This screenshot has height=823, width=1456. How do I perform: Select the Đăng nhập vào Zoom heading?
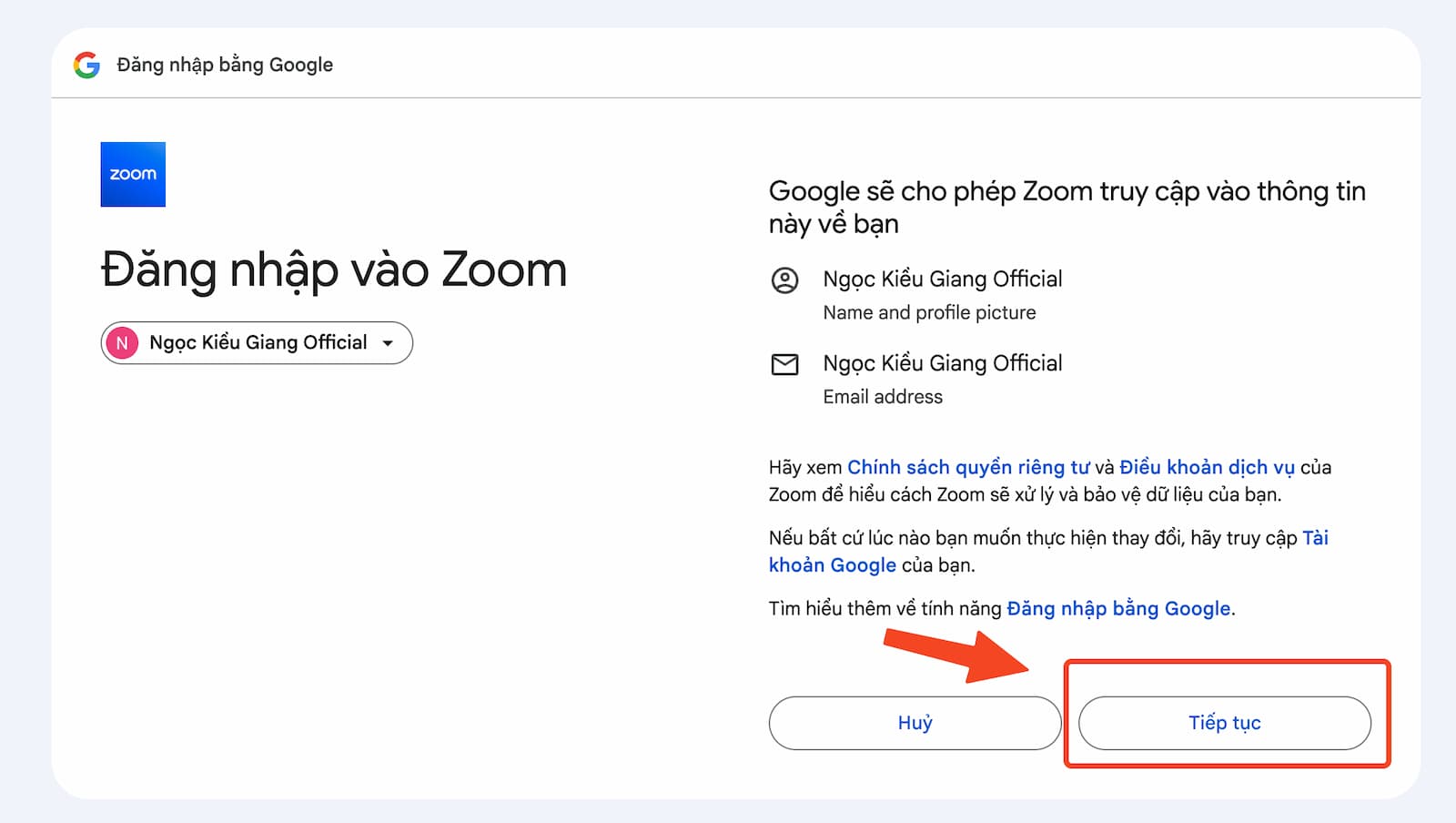333,269
